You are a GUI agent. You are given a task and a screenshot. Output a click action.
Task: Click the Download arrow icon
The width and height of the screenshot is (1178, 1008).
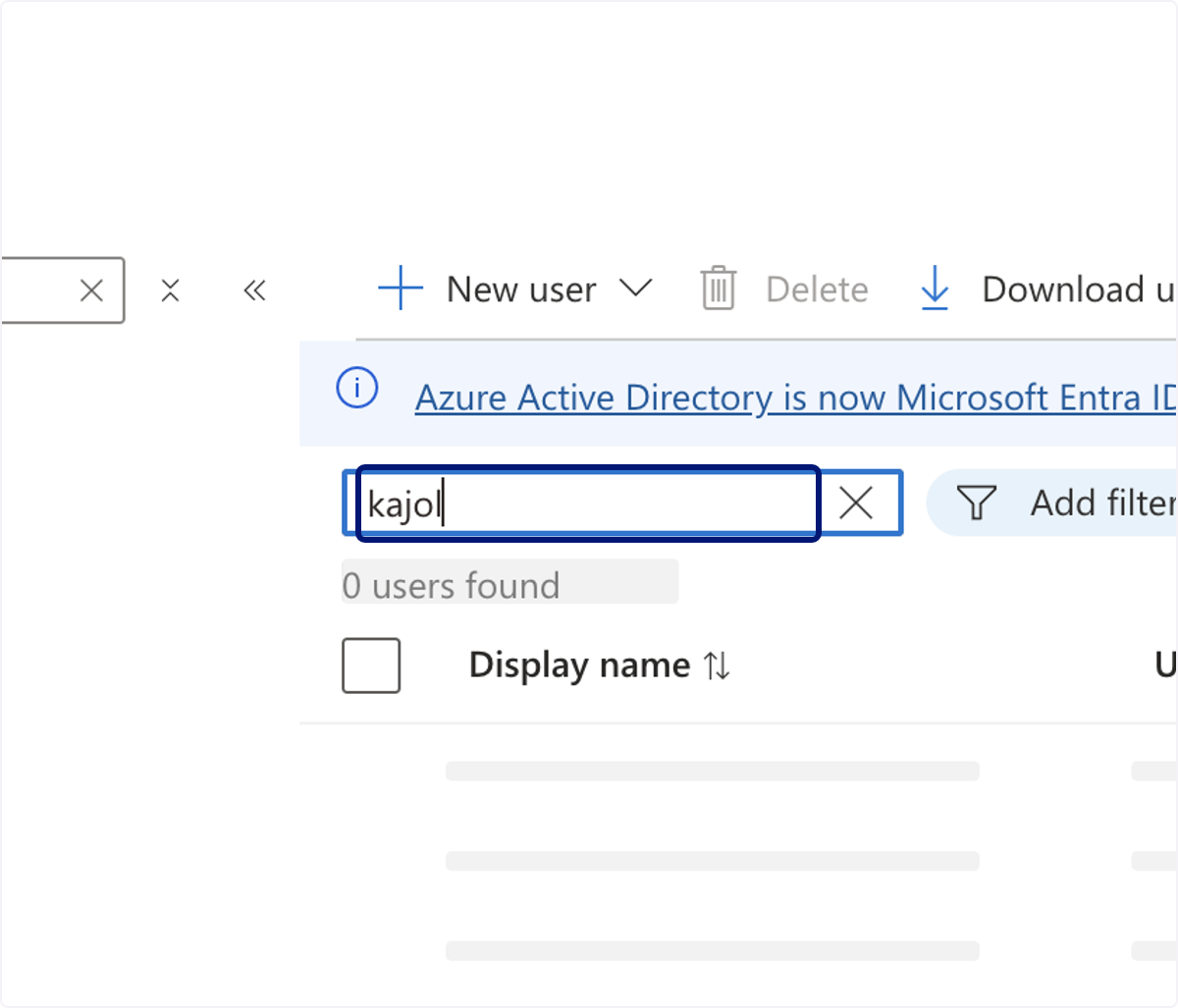click(x=936, y=289)
